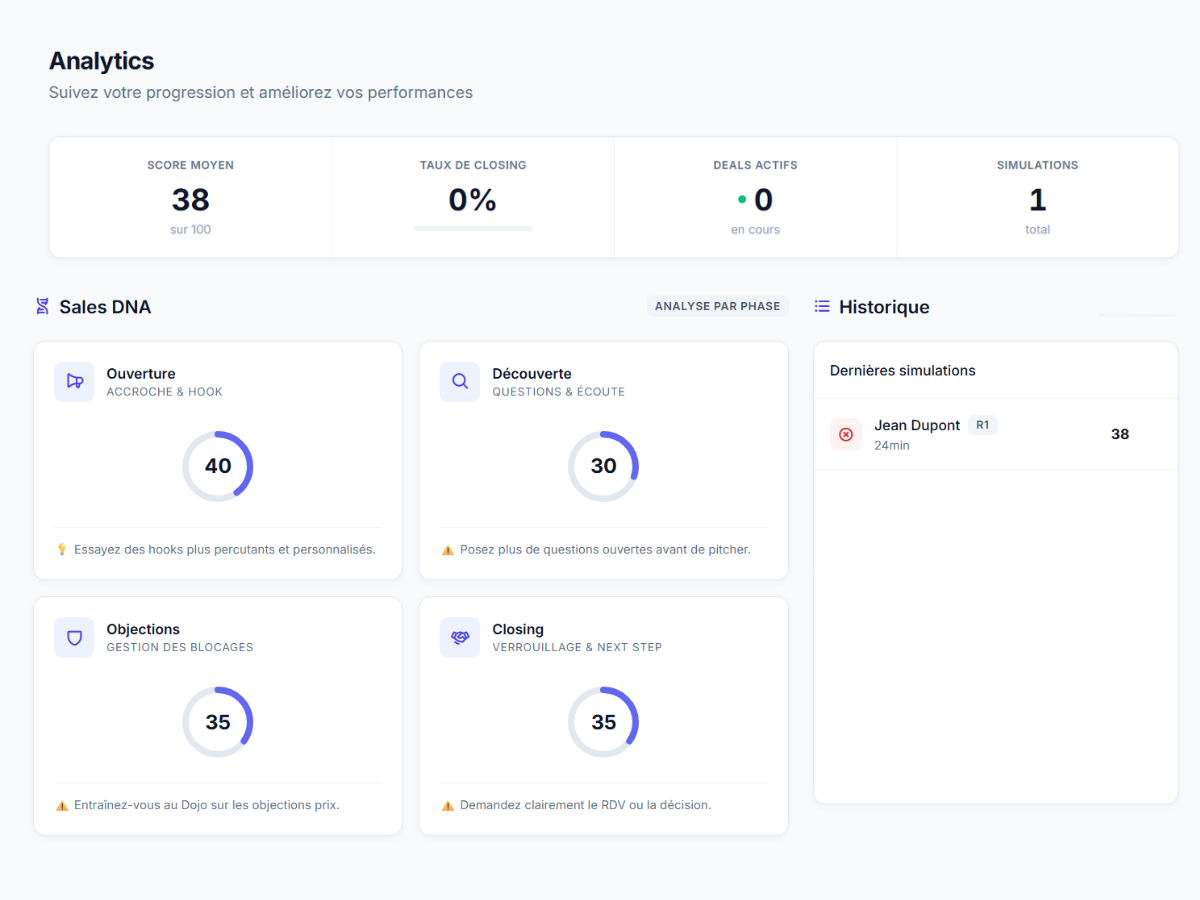
Task: Click the lightbulb icon under the Ouverture card
Action: point(62,549)
